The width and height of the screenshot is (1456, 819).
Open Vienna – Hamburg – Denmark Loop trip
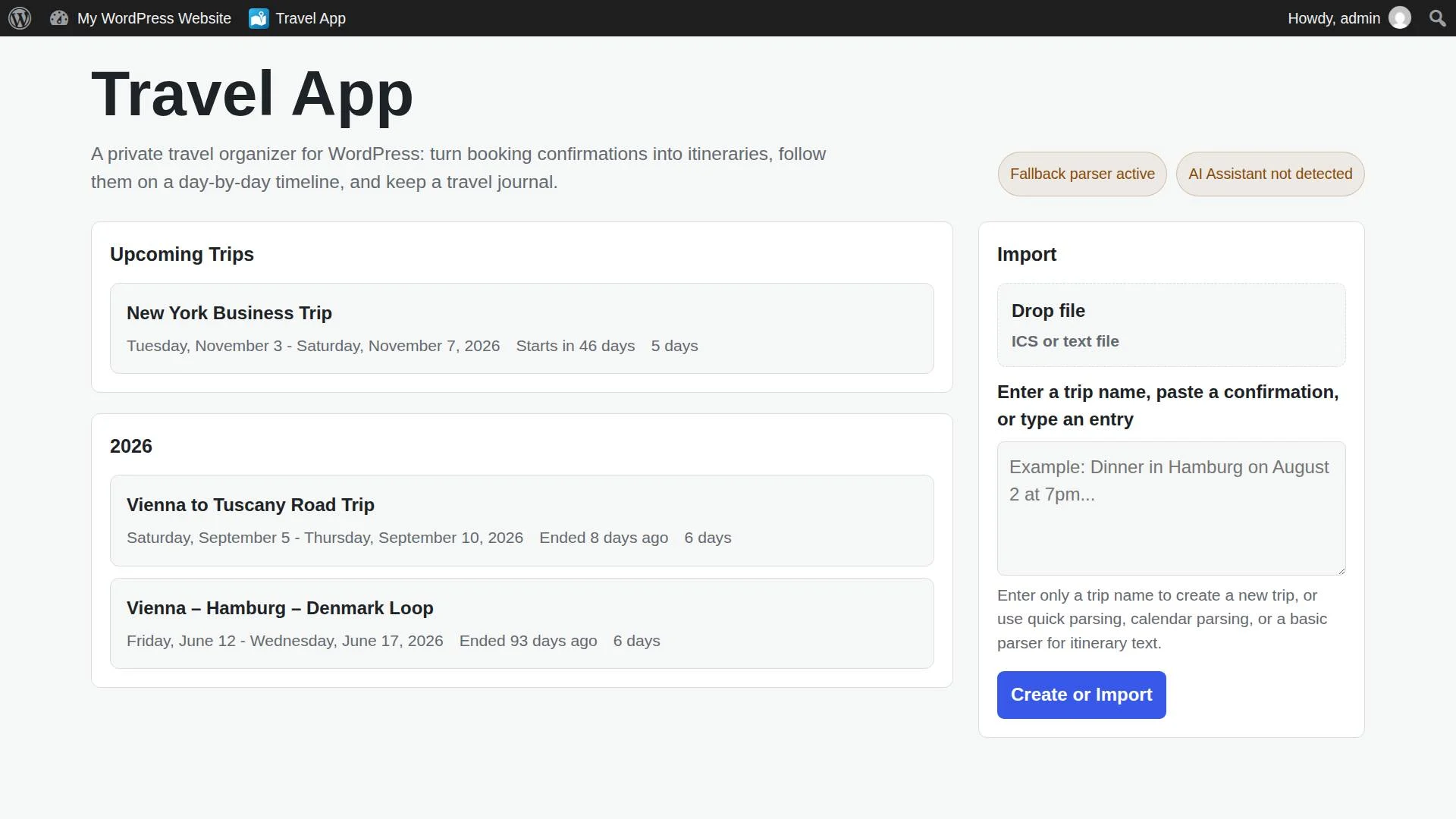(522, 623)
